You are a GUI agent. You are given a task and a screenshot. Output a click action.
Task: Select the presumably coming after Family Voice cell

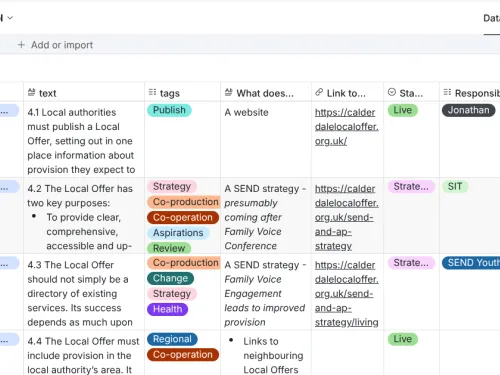click(266, 216)
